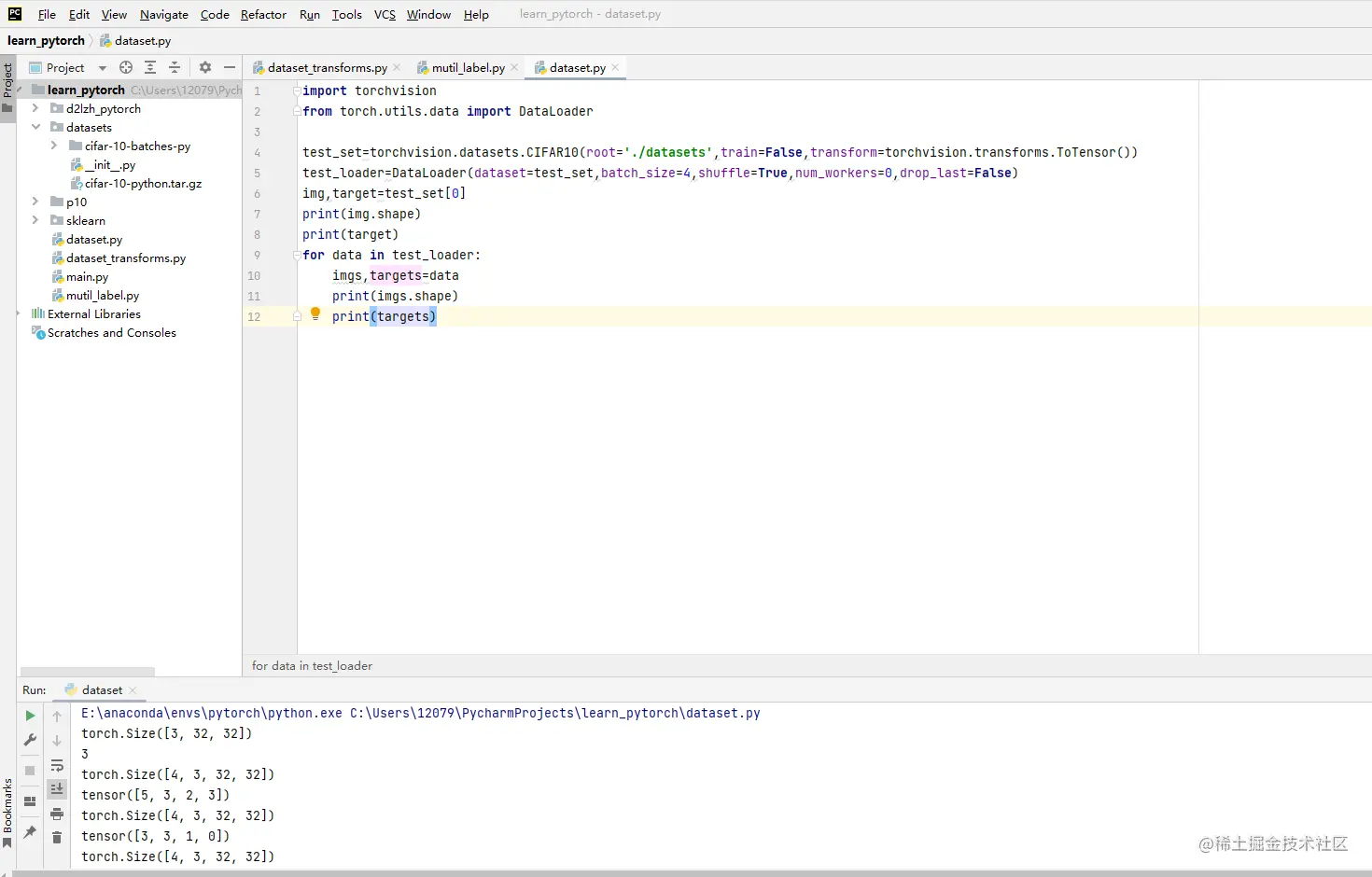Open the Project view dropdown

pos(103,68)
